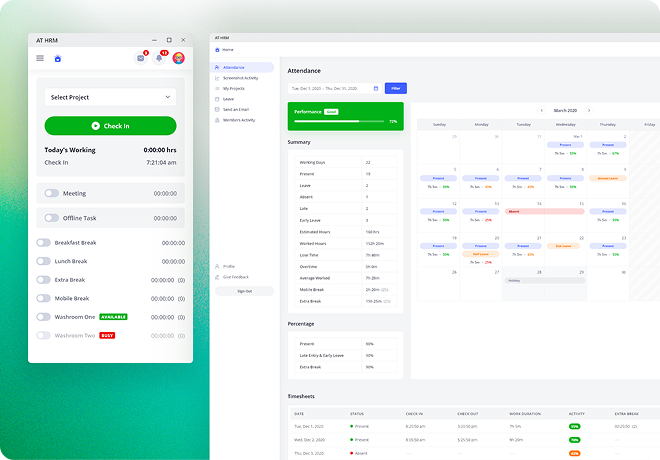Turn on the Extra Break toggle
Screen dimensions: 660x460
pyautogui.click(x=43, y=280)
